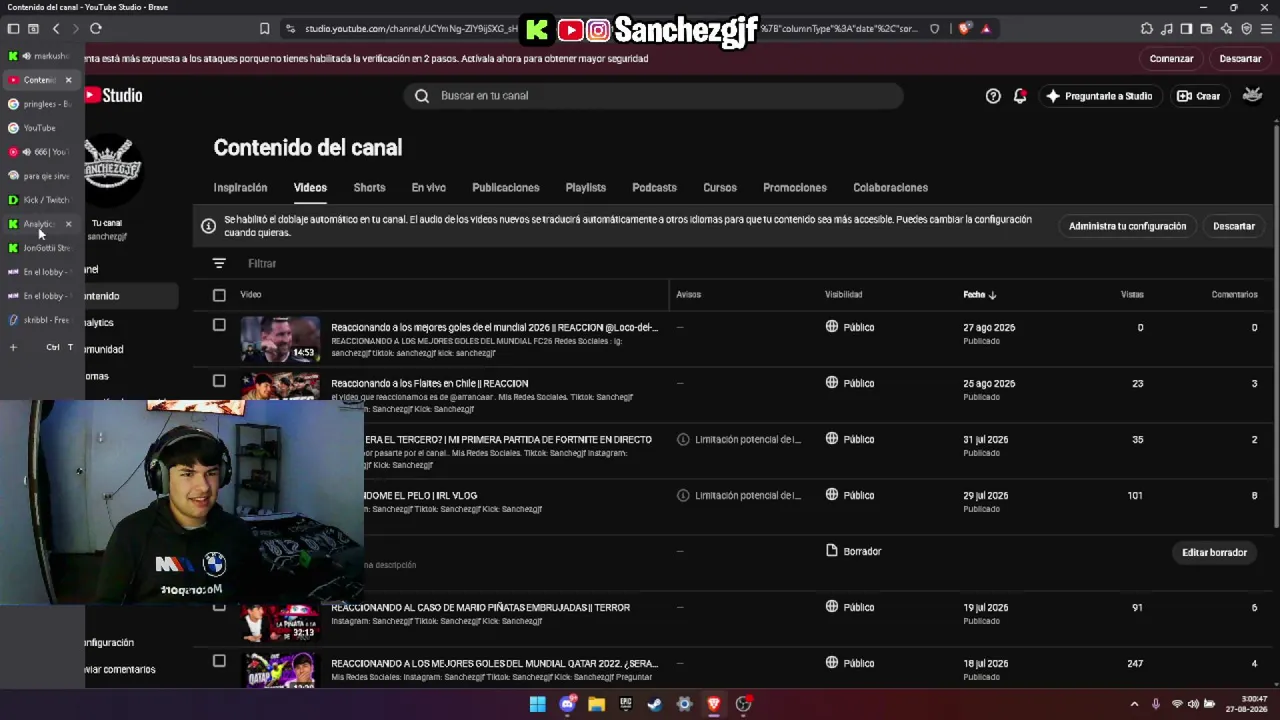
Task: Check the Flaites en Chile video checkbox
Action: pyautogui.click(x=219, y=381)
